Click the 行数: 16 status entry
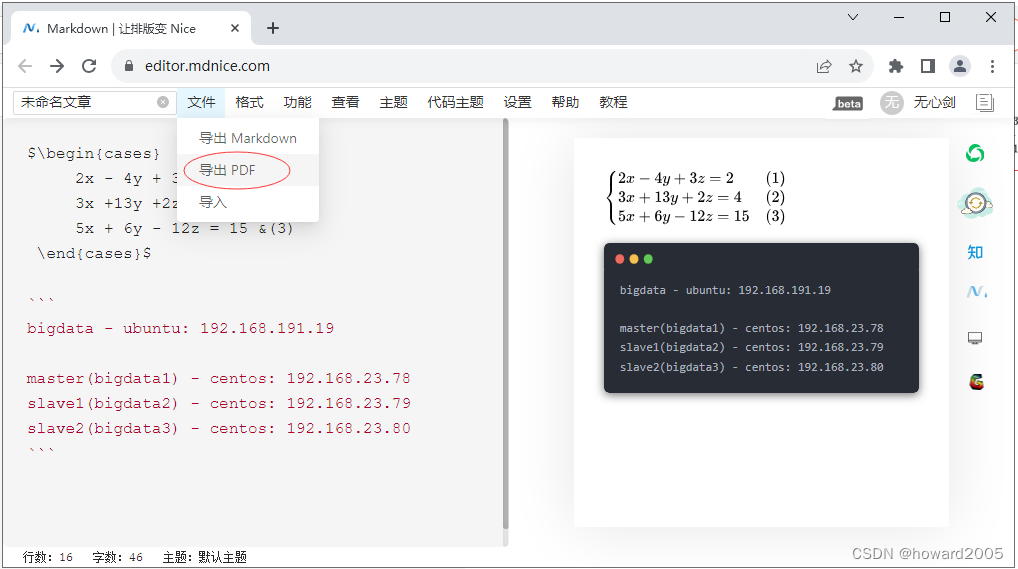Viewport: 1018px width, 569px height. point(47,557)
